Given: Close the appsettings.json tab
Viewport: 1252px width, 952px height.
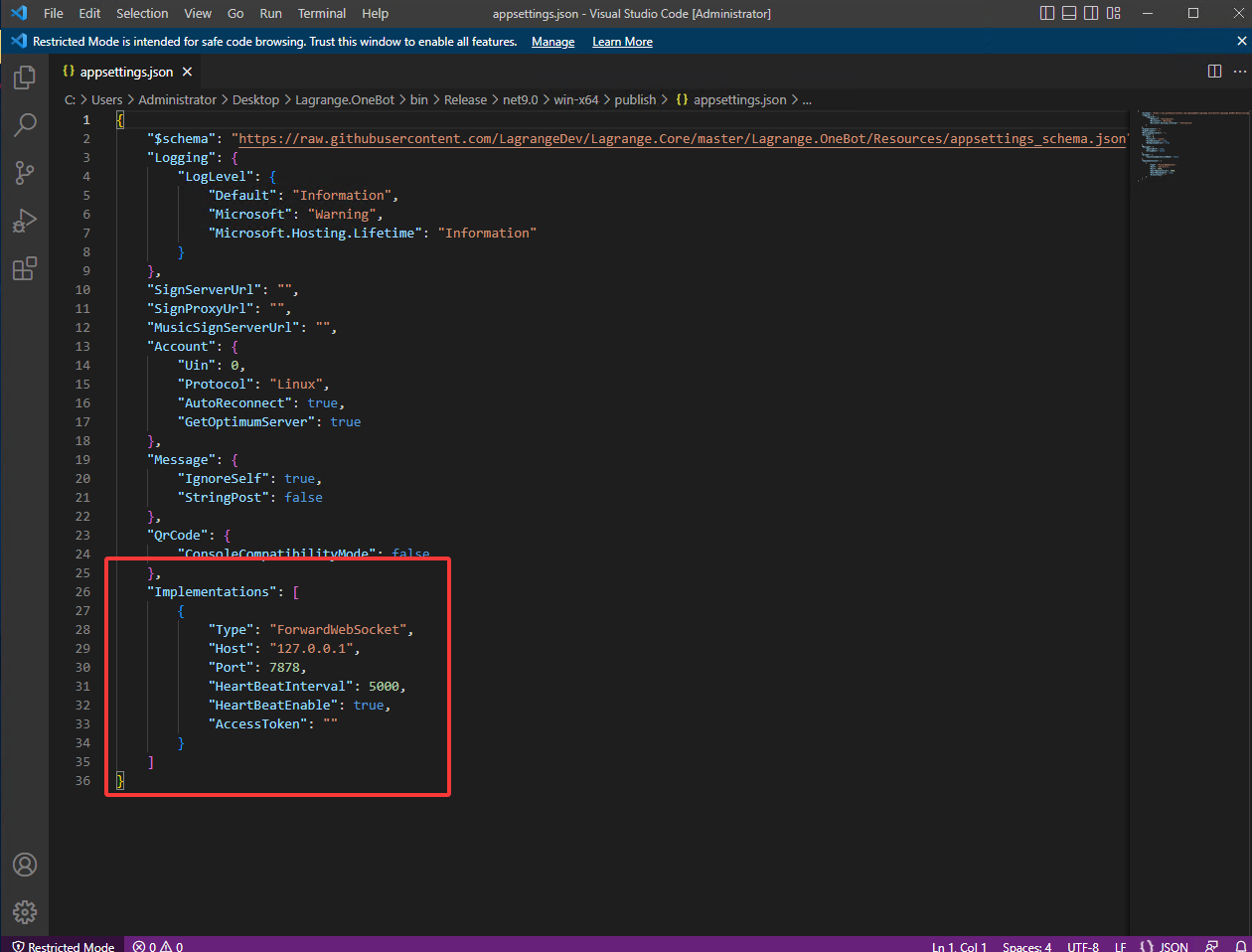Looking at the screenshot, I should coord(187,72).
